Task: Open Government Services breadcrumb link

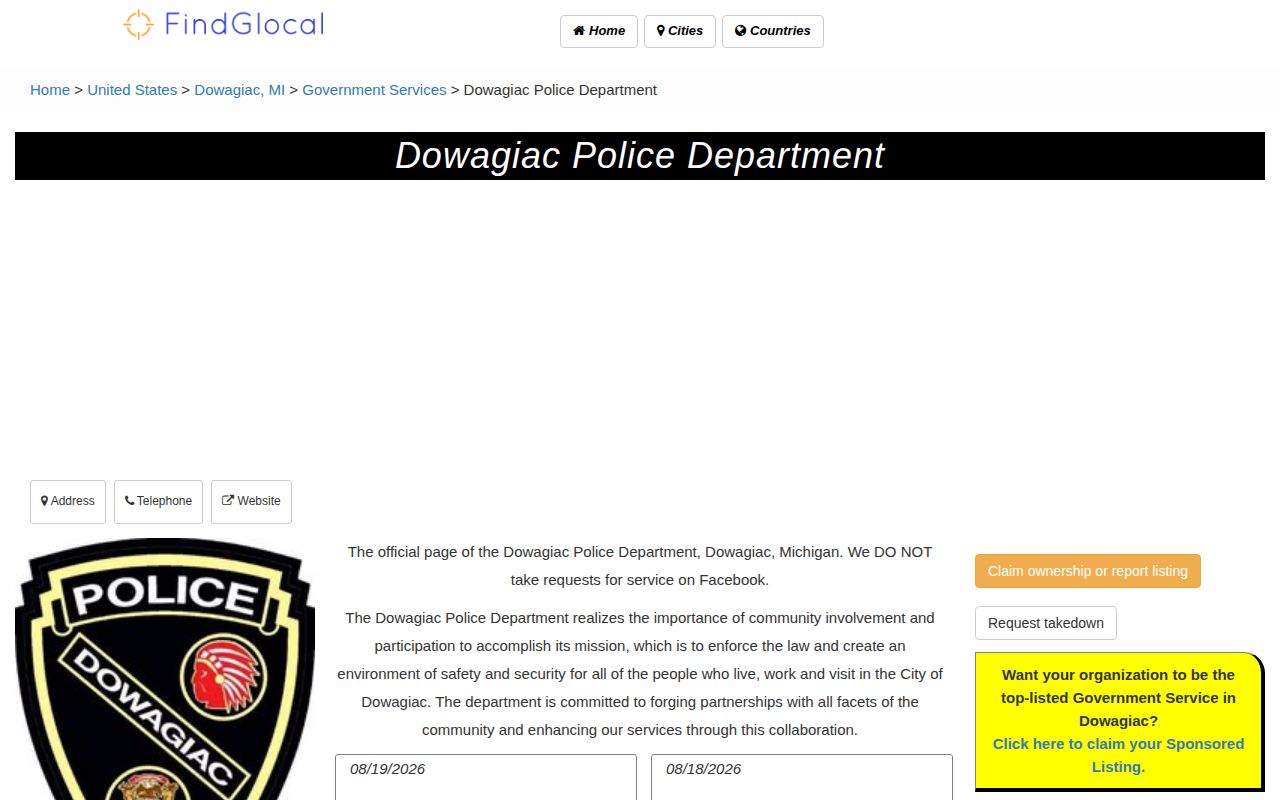Action: tap(374, 90)
